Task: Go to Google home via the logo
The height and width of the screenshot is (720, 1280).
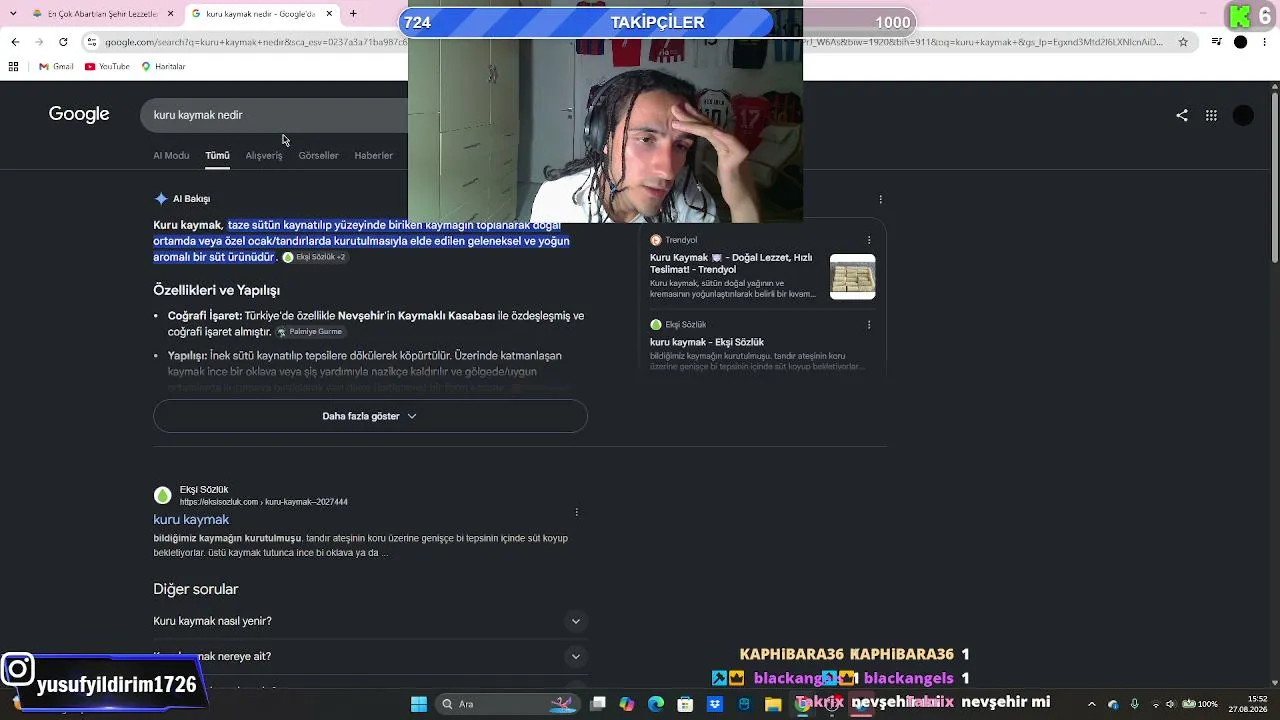Action: pos(79,114)
